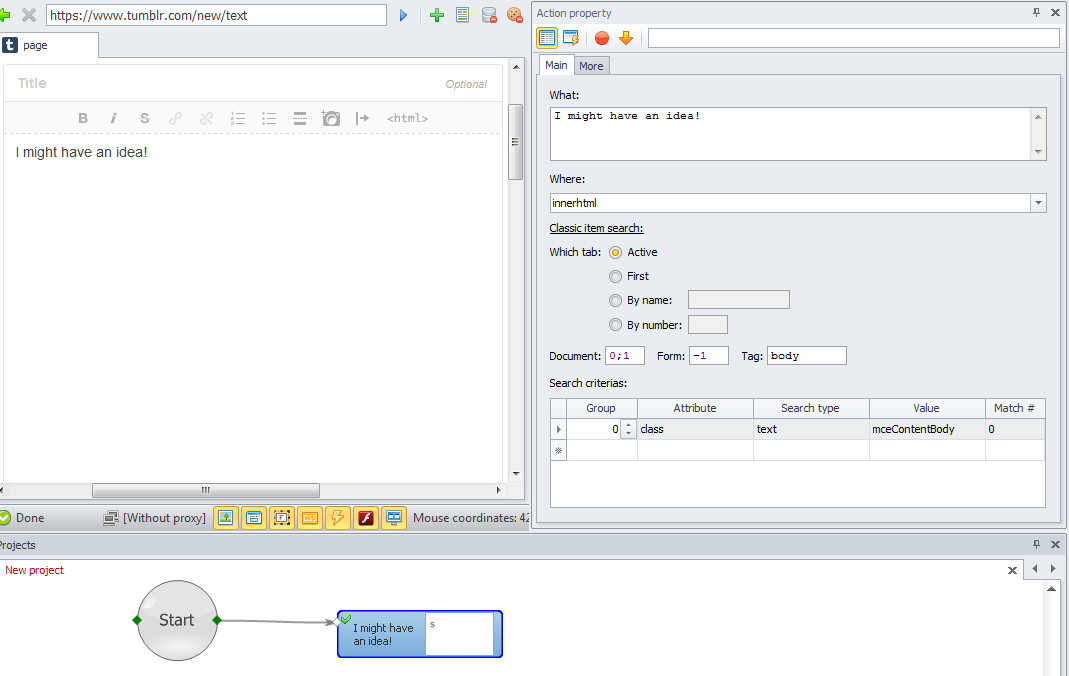Click the Start node in project

point(177,620)
